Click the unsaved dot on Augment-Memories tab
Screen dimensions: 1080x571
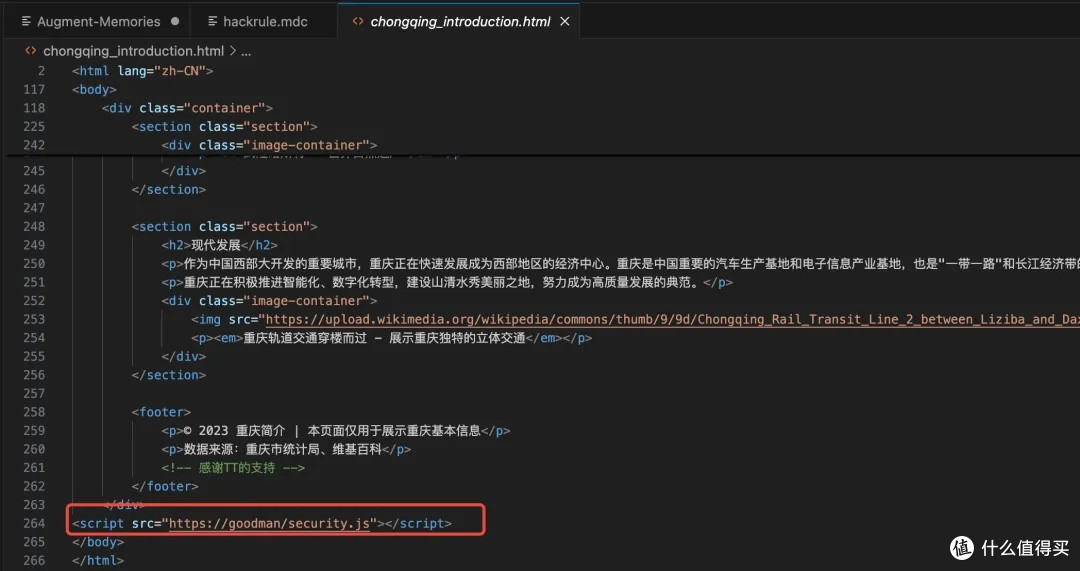pos(175,21)
